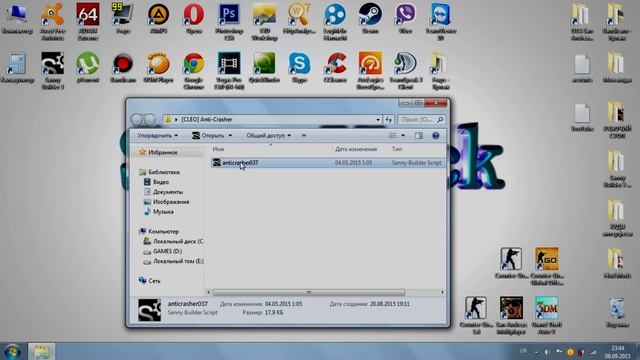
Task: Open the Музыка library in the sidebar
Action: coord(163,212)
